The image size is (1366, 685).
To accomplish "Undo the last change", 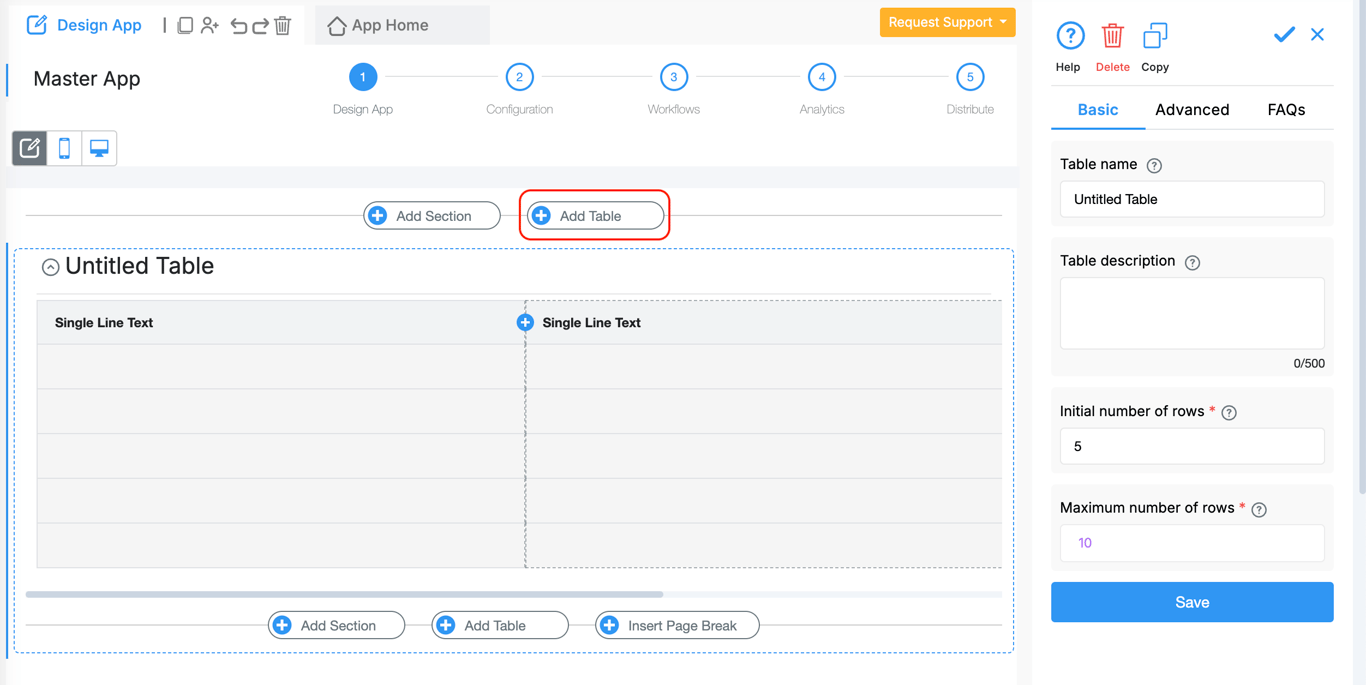I will (238, 25).
